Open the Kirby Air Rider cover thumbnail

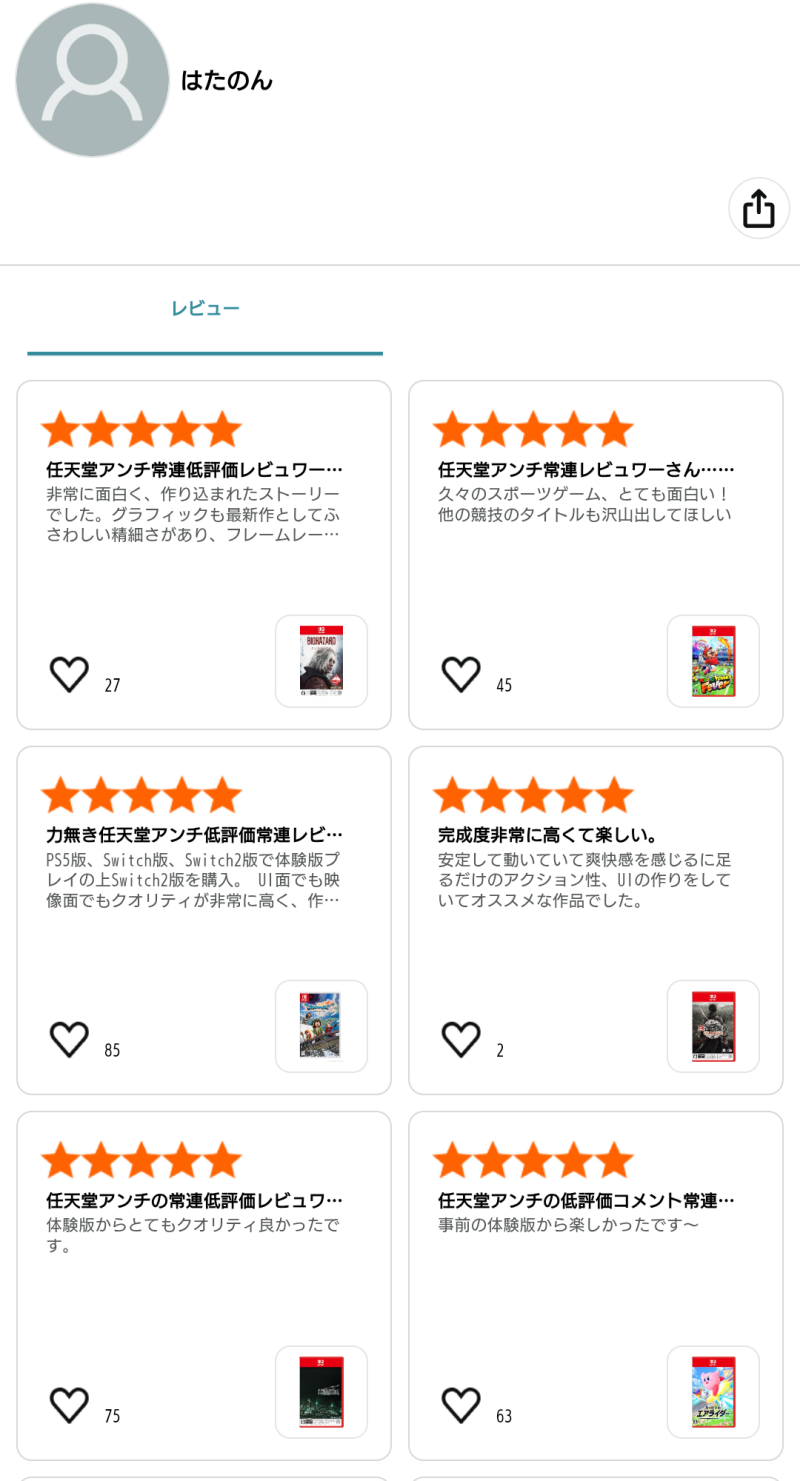[x=713, y=1392]
